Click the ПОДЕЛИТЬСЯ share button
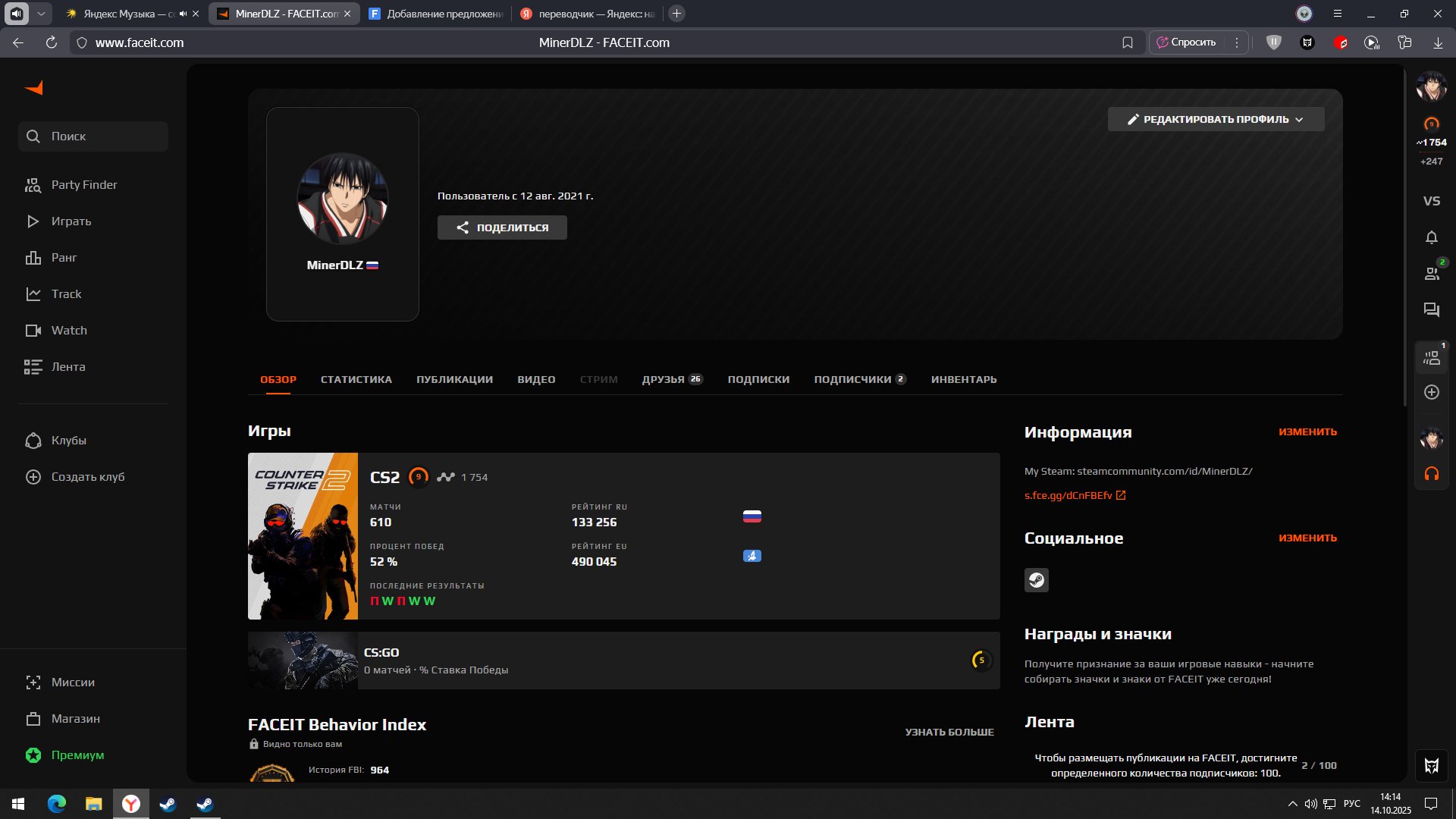The width and height of the screenshot is (1456, 819). (502, 227)
